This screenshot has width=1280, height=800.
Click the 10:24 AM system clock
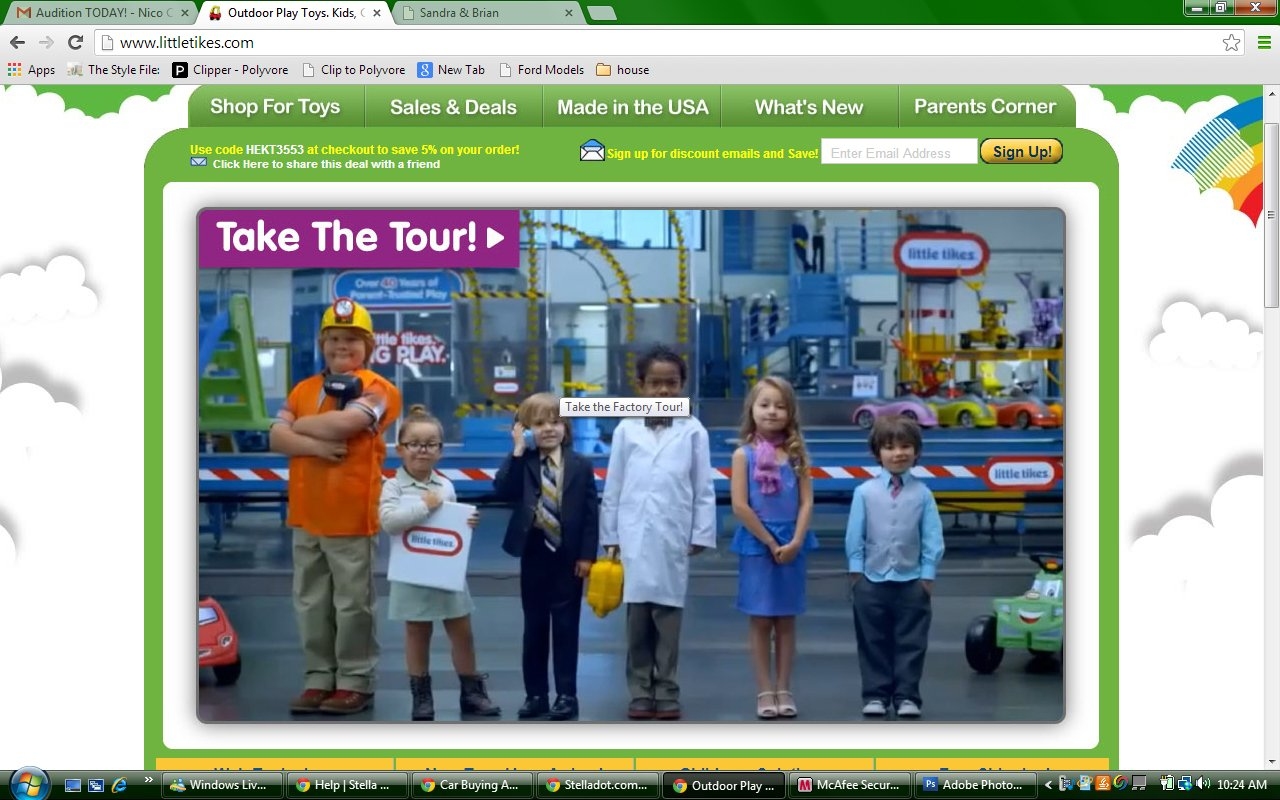[1242, 785]
